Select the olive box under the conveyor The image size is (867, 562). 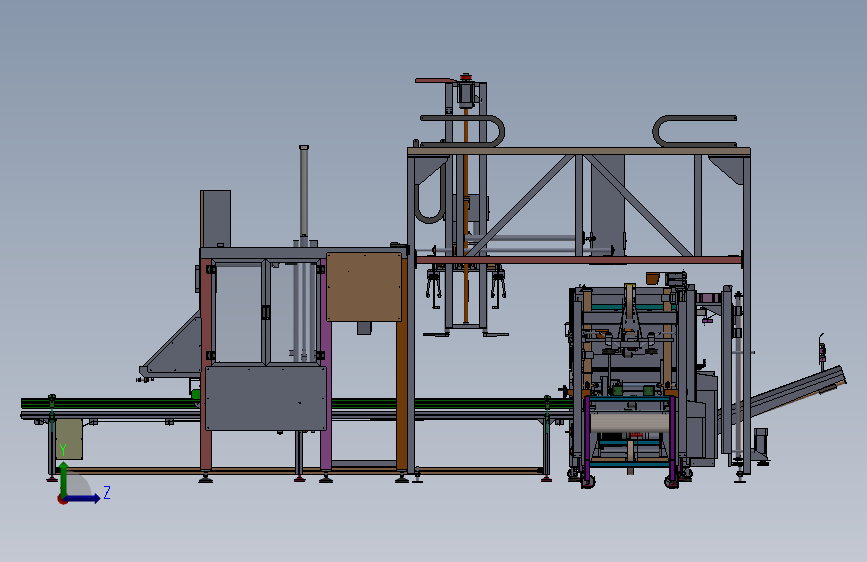pos(69,439)
